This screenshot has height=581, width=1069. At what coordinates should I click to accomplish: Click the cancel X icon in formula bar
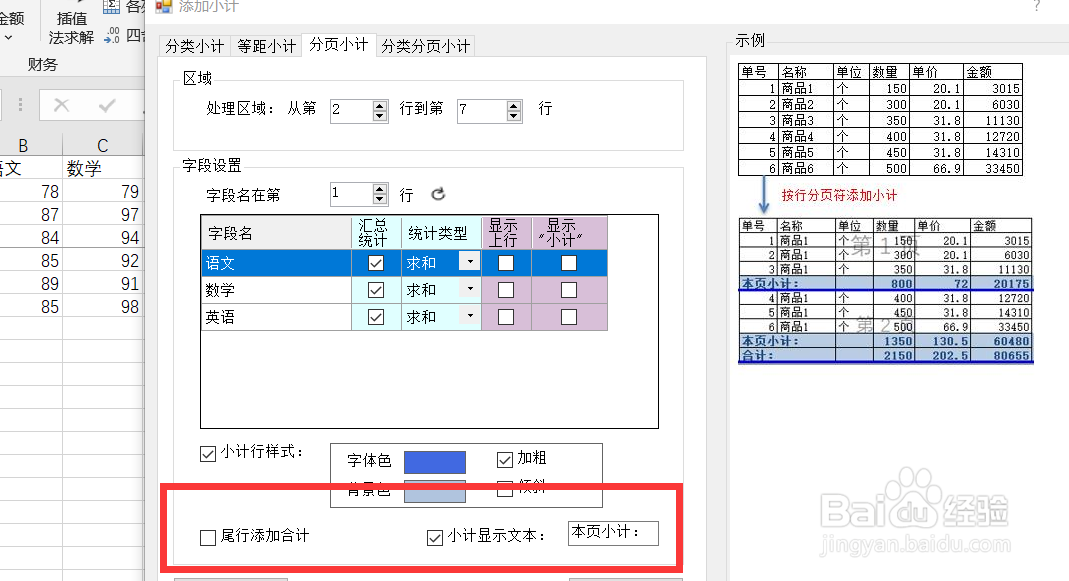[61, 105]
